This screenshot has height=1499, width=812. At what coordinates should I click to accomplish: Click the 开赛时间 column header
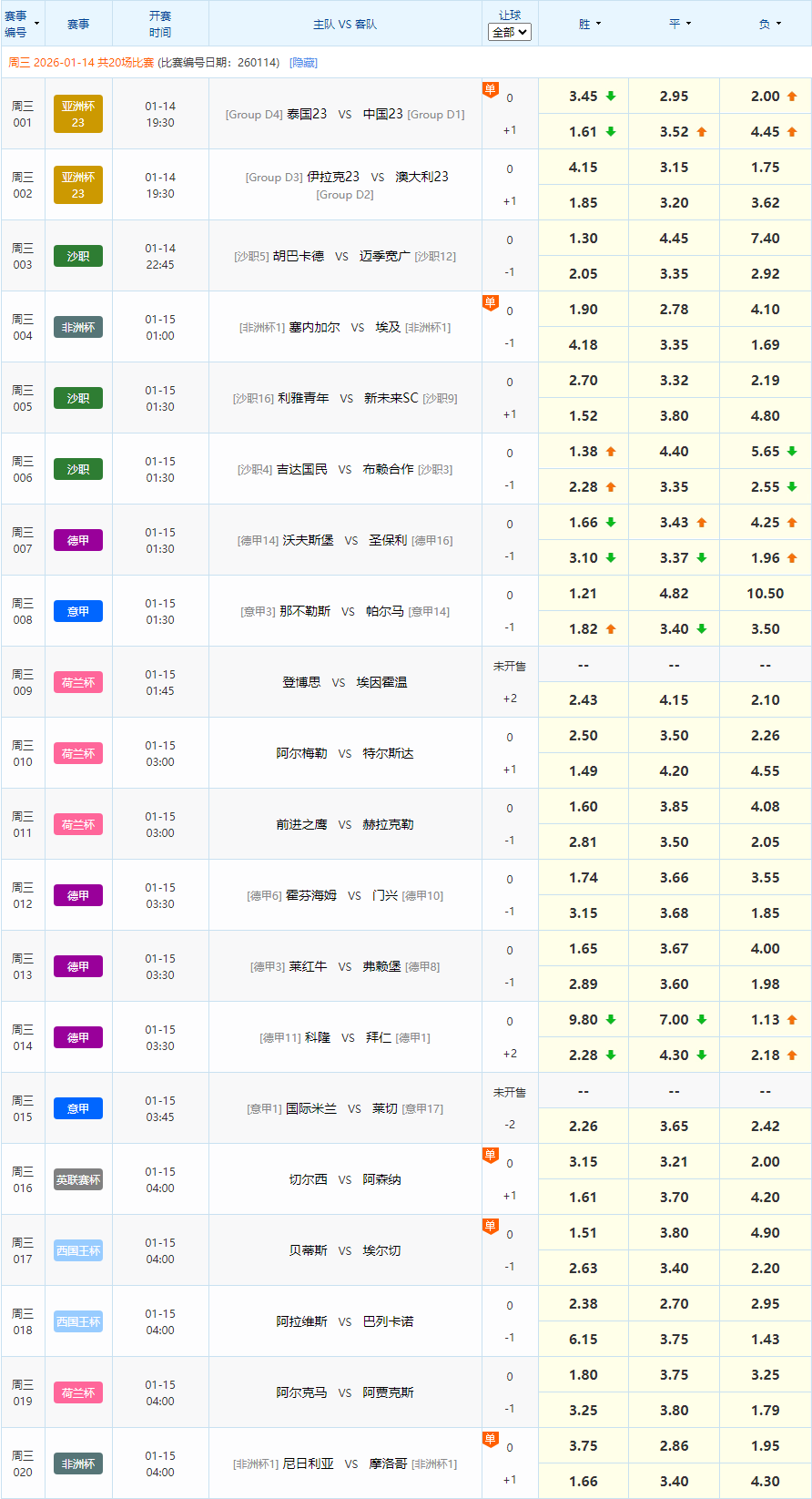(x=160, y=24)
